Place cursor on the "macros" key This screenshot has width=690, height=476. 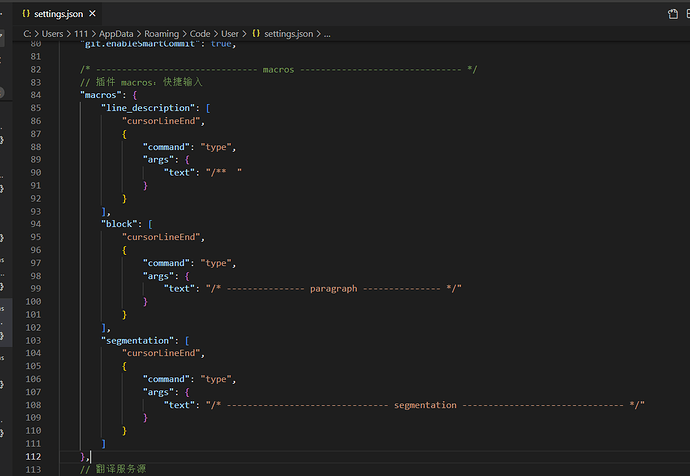click(101, 94)
